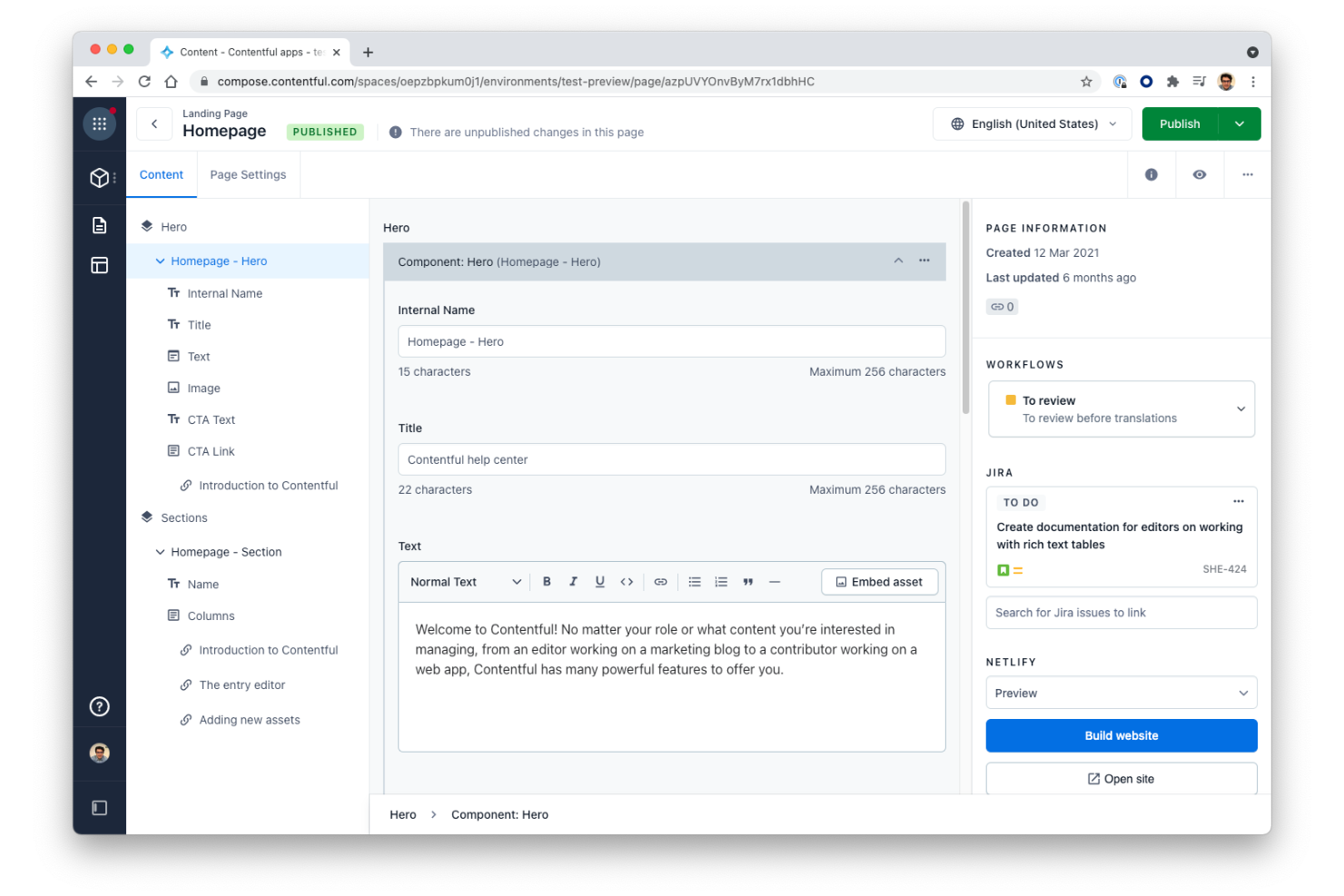The image size is (1344, 896).
Task: Open the content model cube icon
Action: tap(100, 178)
